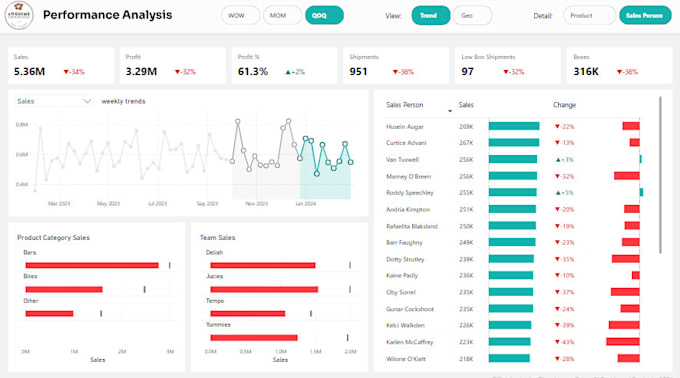The width and height of the screenshot is (680, 378).
Task: Open the Profit 3.29M KPI card
Action: click(173, 65)
